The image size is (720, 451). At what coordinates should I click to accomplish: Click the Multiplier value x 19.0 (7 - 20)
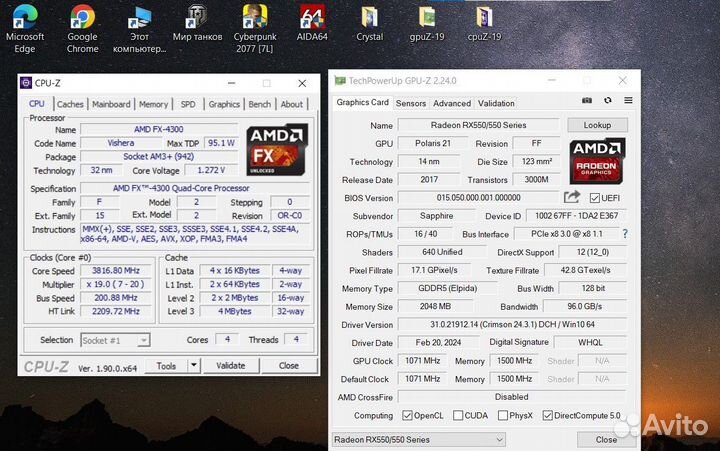(116, 284)
